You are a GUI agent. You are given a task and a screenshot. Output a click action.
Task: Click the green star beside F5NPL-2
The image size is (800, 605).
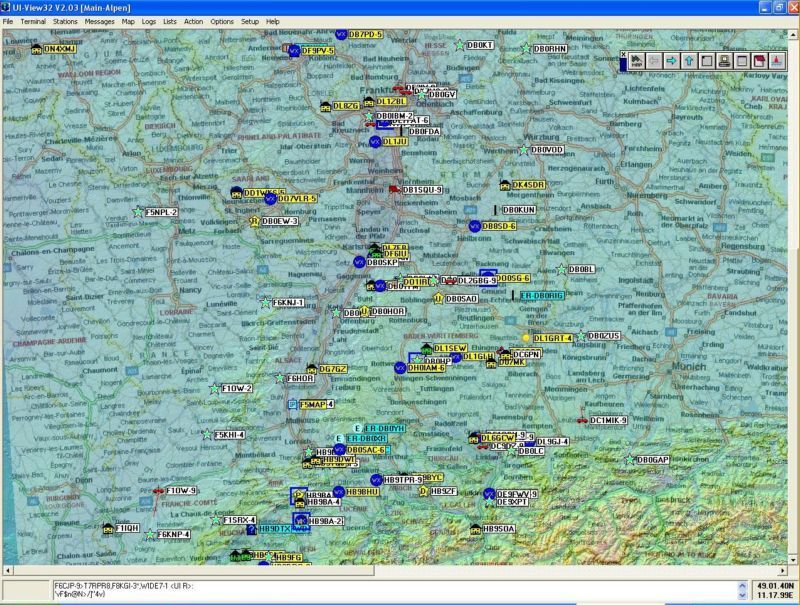[x=138, y=212]
